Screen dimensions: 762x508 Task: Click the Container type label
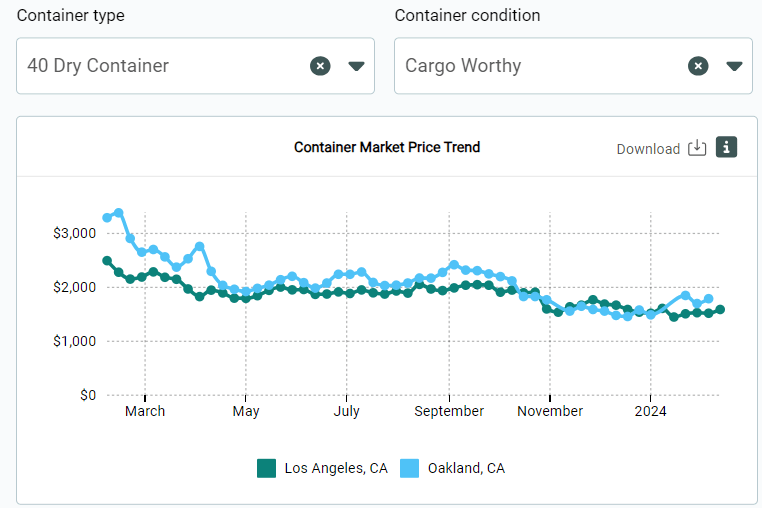tap(70, 16)
